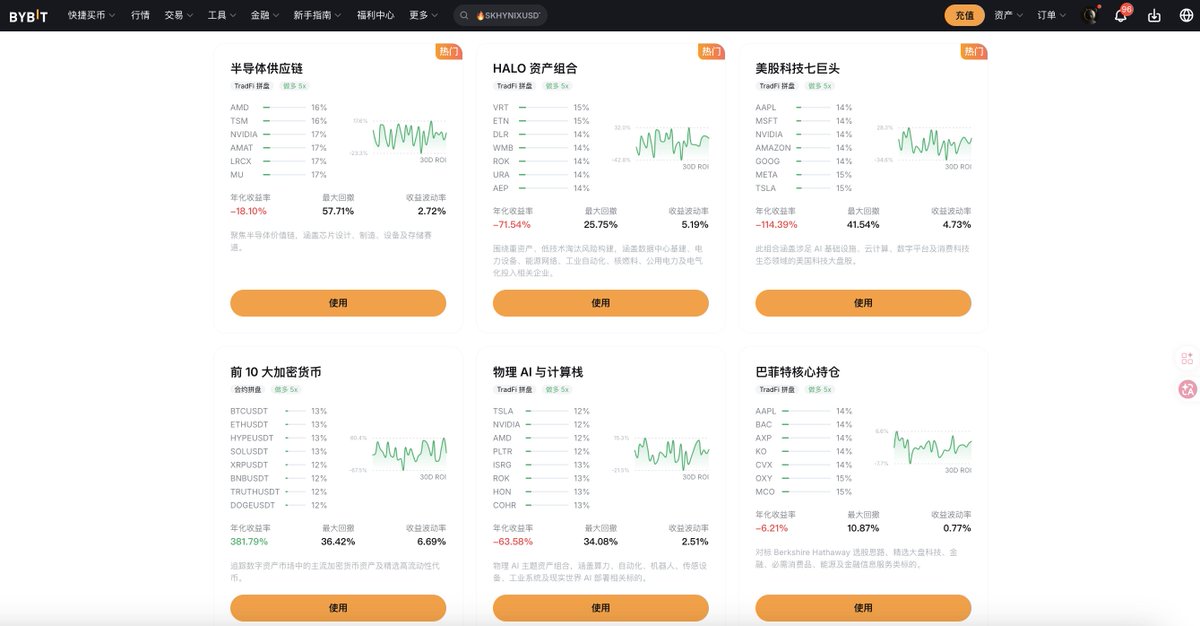Click the 巴菲特核心持仓 card title
The image size is (1200, 626).
point(797,372)
